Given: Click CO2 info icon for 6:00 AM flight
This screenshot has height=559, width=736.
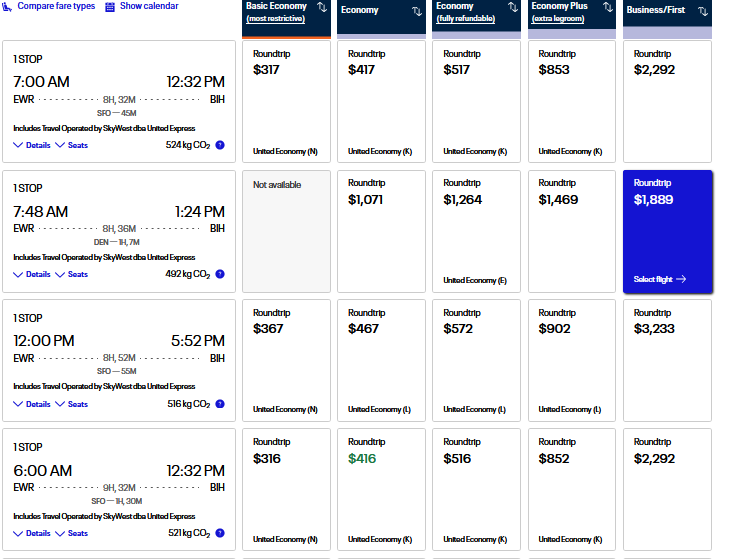Looking at the screenshot, I should (220, 533).
